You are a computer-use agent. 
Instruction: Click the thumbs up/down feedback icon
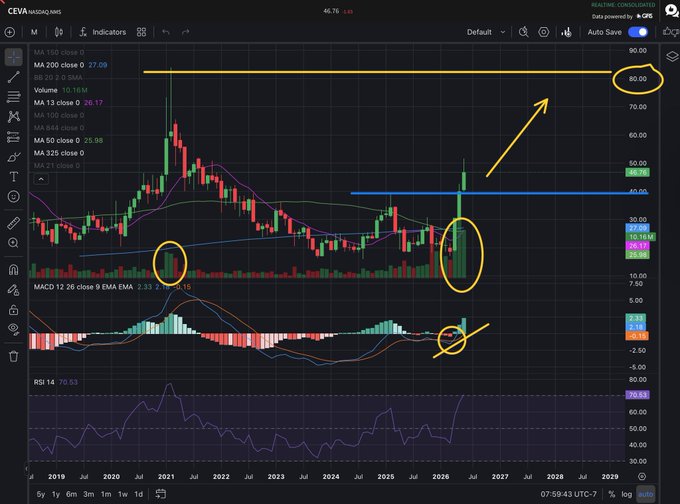(x=670, y=32)
